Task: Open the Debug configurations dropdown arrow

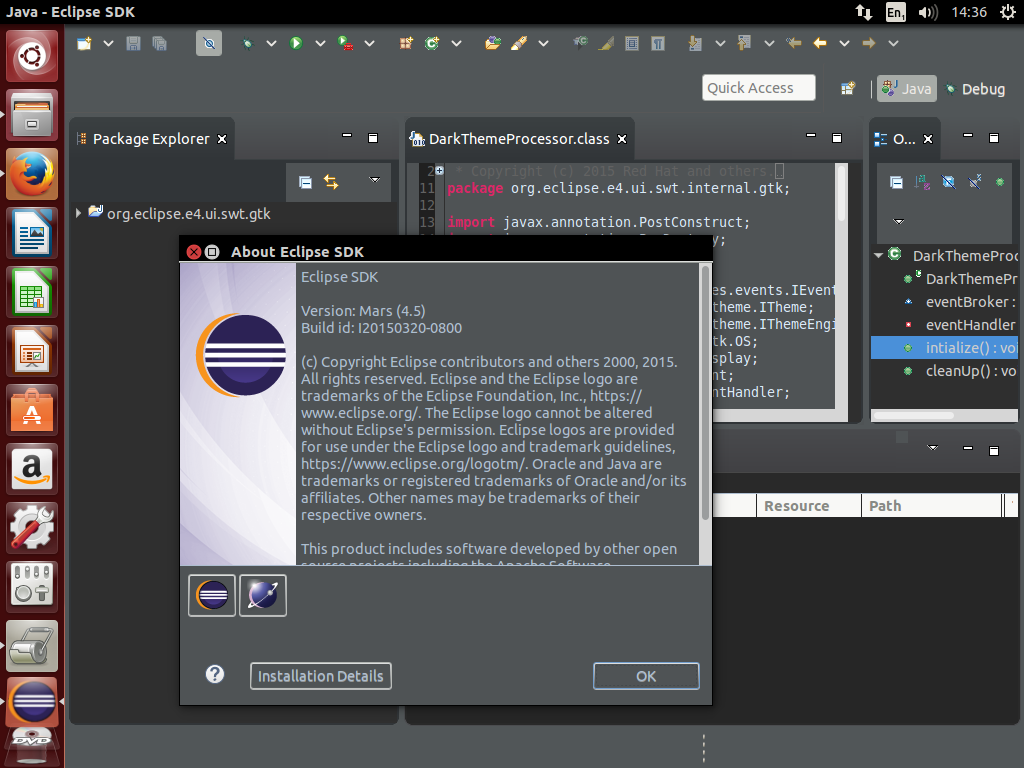Action: [271, 43]
